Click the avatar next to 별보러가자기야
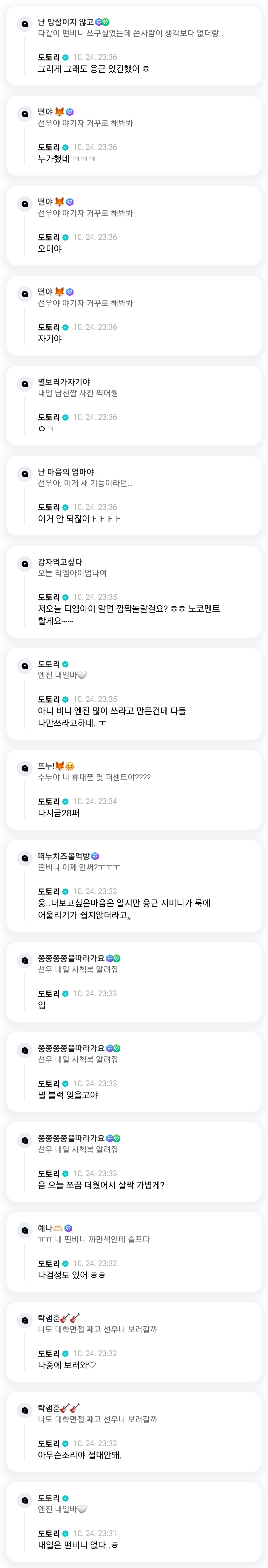Screen dimensions: 268x1568 (x=24, y=384)
